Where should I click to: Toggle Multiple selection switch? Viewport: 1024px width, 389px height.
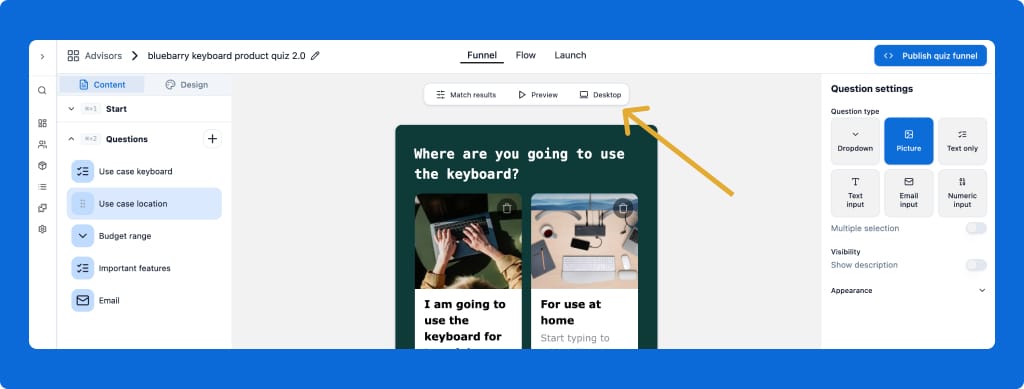coord(976,228)
